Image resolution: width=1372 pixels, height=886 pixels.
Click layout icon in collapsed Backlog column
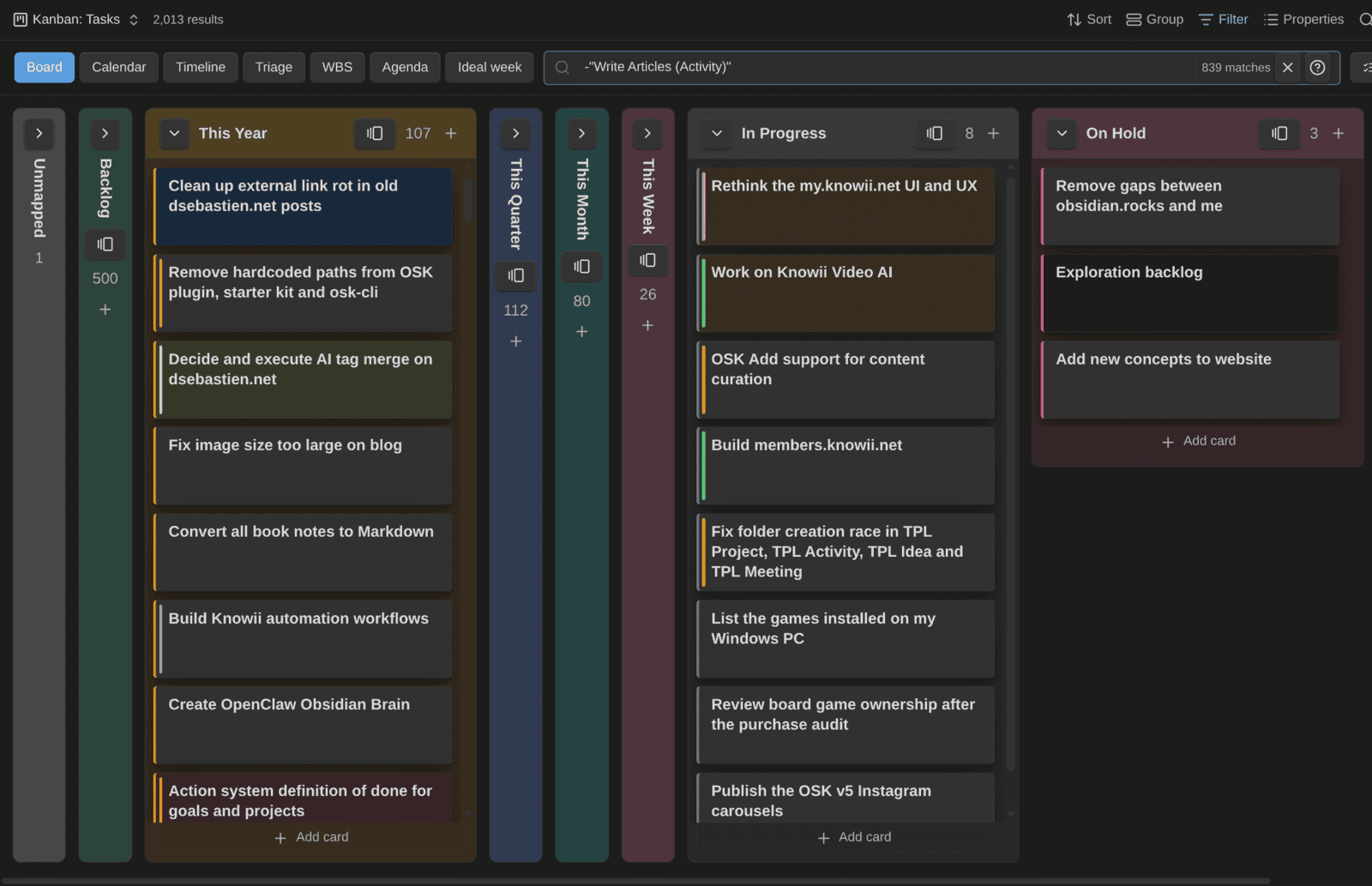pyautogui.click(x=105, y=244)
